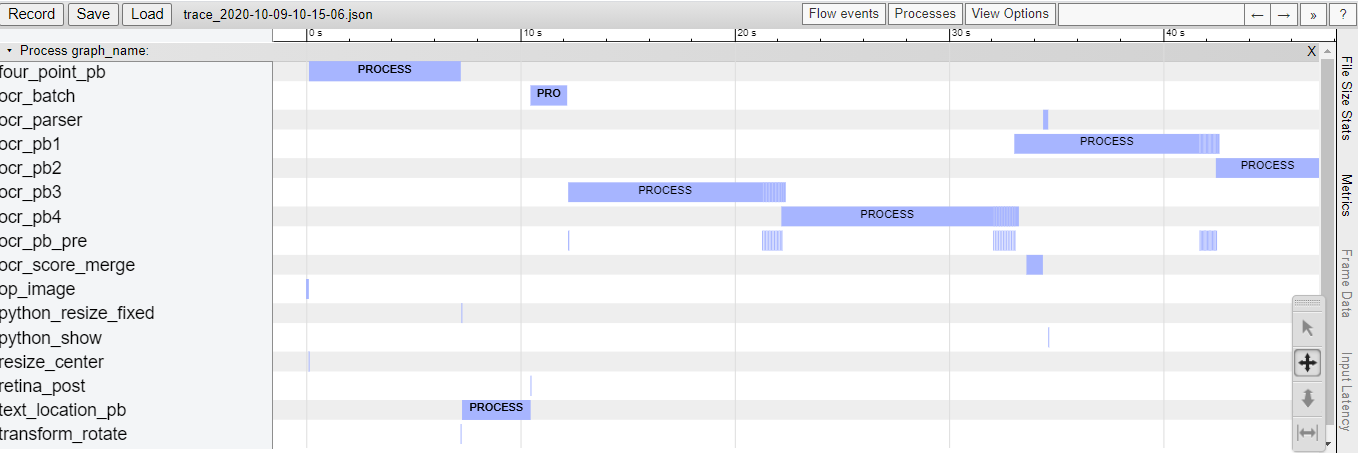
Task: Go to next search result arrow
Action: coord(1284,14)
